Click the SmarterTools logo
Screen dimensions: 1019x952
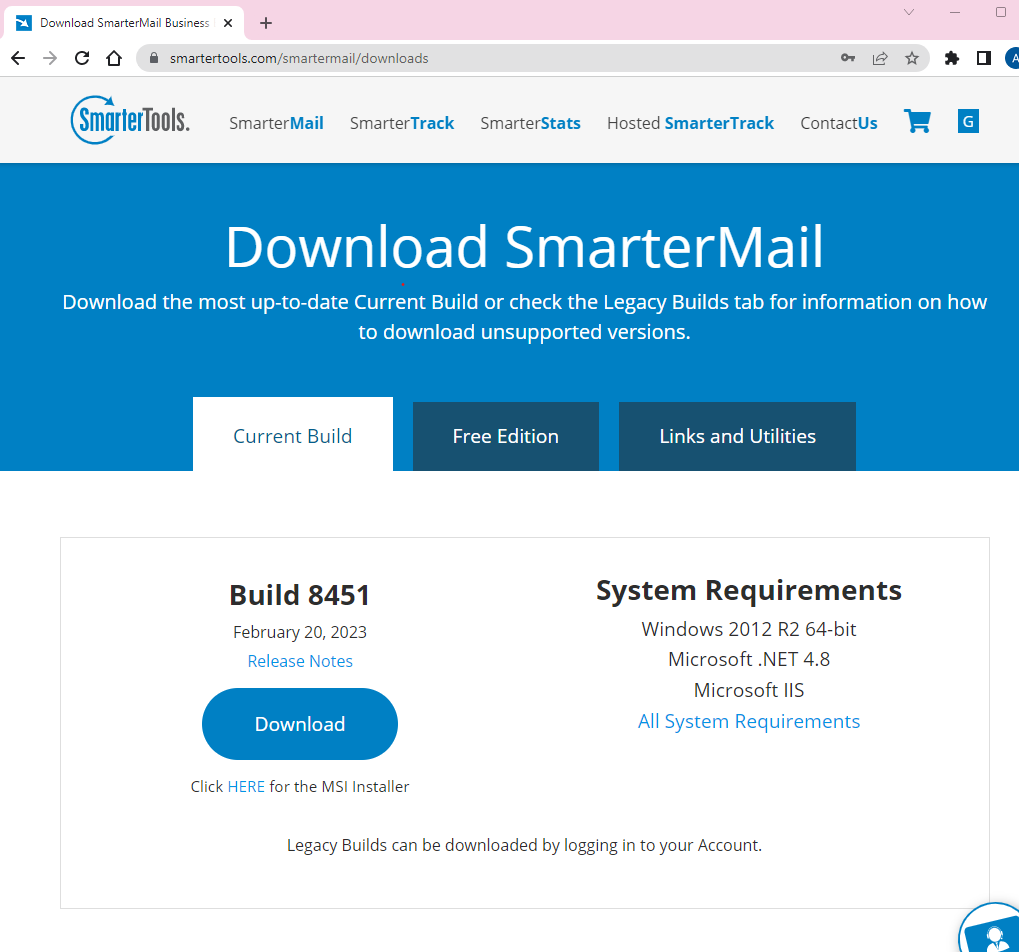coord(130,121)
